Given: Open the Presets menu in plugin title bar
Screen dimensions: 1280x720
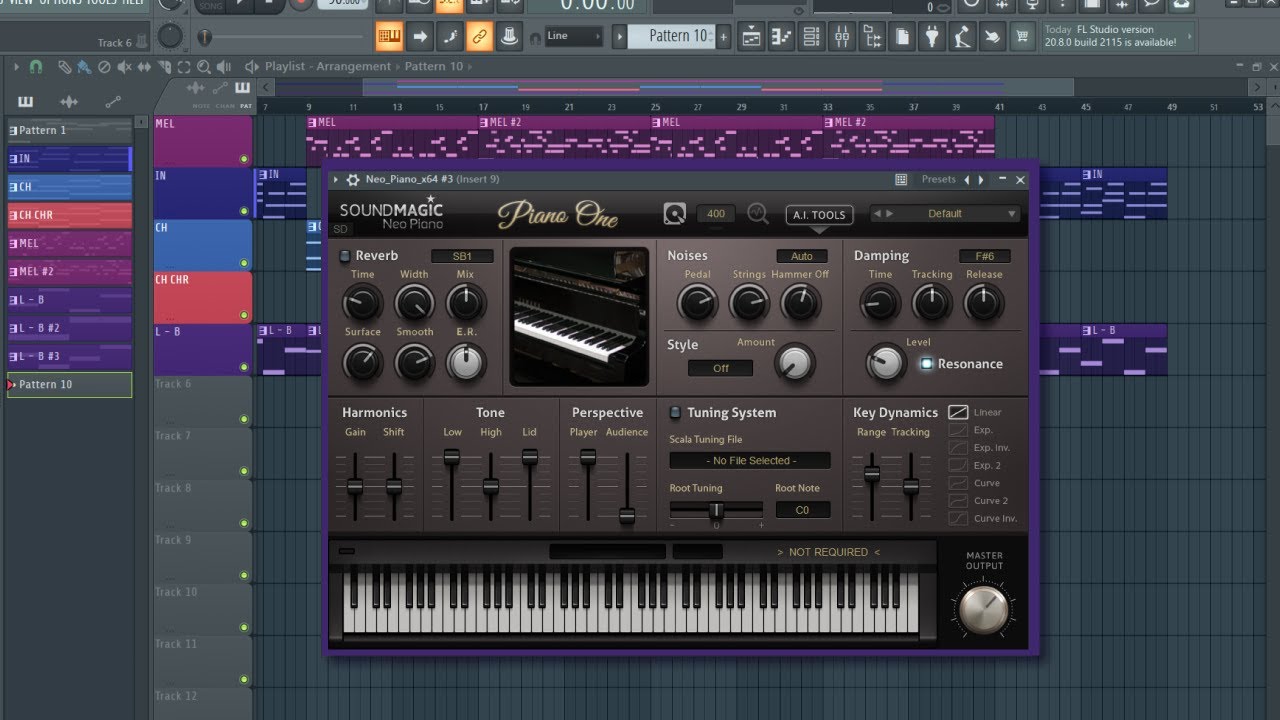Looking at the screenshot, I should 938,180.
